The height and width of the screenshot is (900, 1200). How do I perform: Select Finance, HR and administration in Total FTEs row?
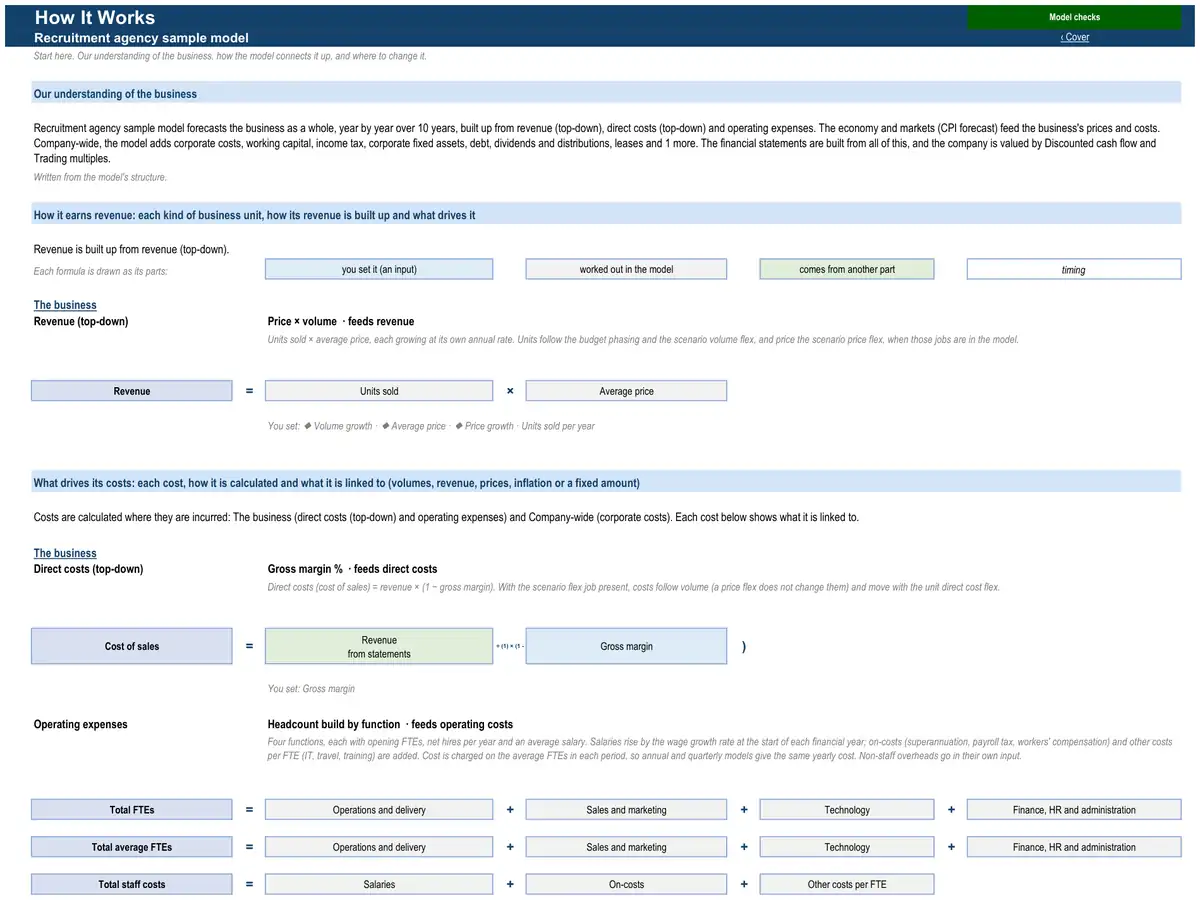[1074, 810]
